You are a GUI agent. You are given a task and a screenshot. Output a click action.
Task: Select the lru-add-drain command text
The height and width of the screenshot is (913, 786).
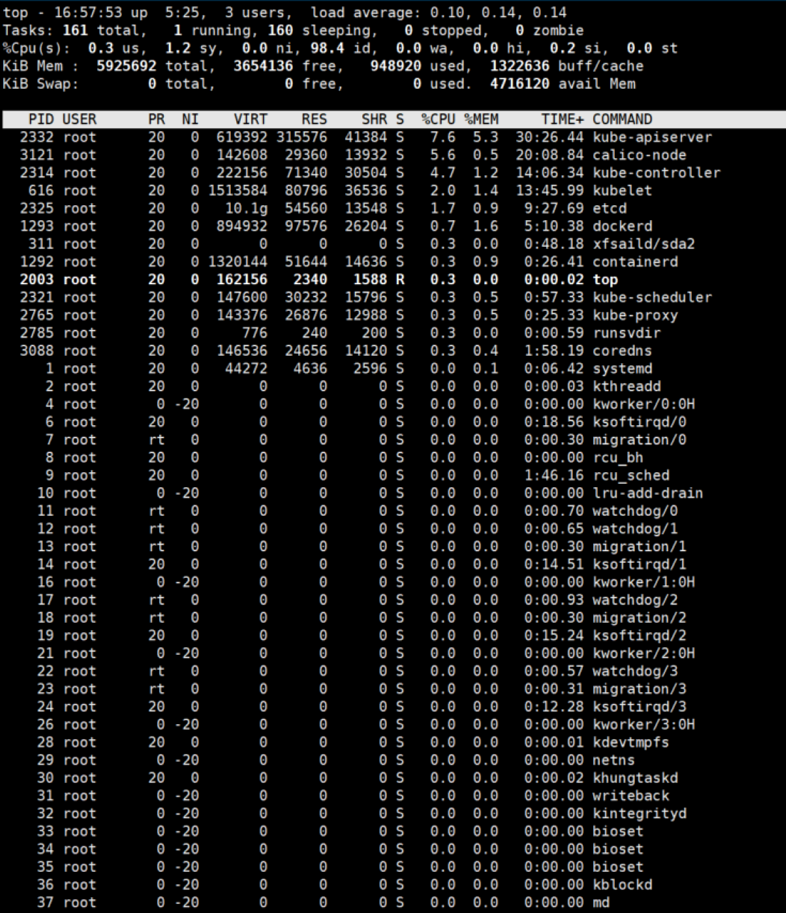click(x=647, y=493)
